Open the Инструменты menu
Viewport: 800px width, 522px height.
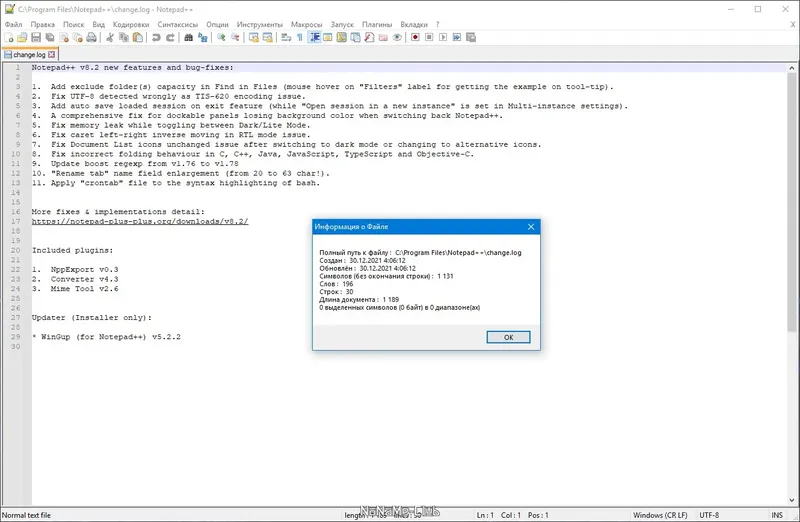point(259,24)
